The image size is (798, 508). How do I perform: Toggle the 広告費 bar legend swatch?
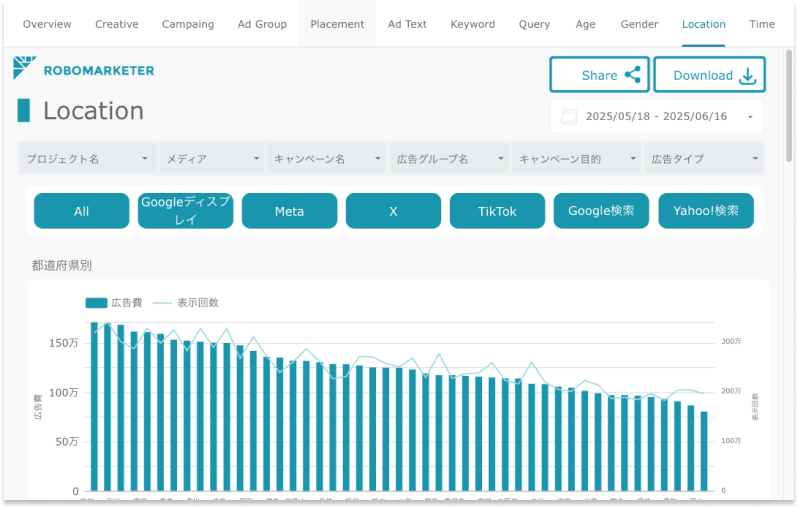tap(96, 302)
